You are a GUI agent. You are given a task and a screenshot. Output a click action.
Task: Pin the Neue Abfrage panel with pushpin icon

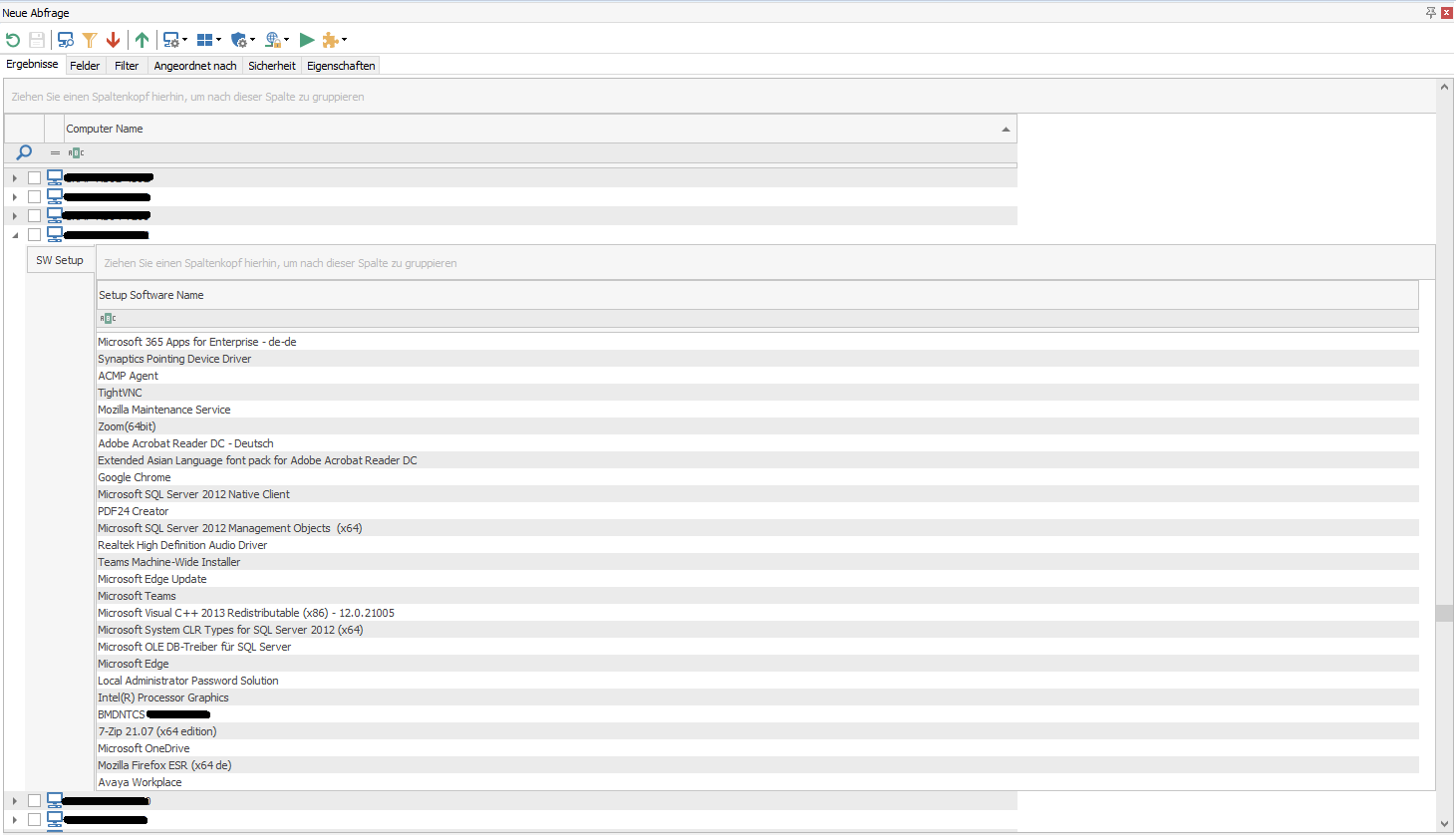[x=1431, y=13]
